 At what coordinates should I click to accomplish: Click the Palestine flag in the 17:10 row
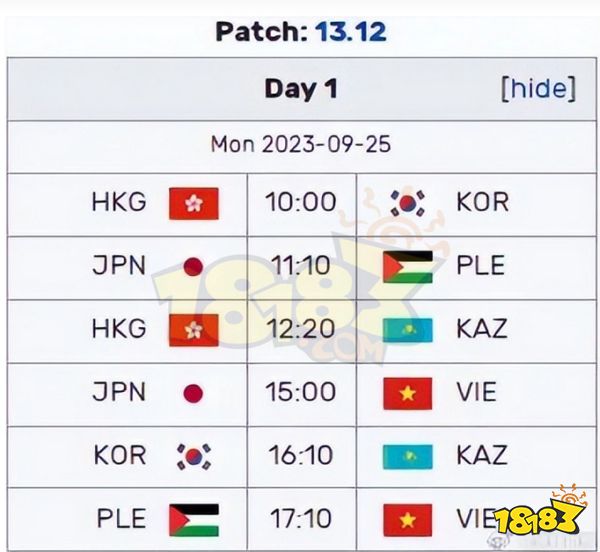(194, 519)
